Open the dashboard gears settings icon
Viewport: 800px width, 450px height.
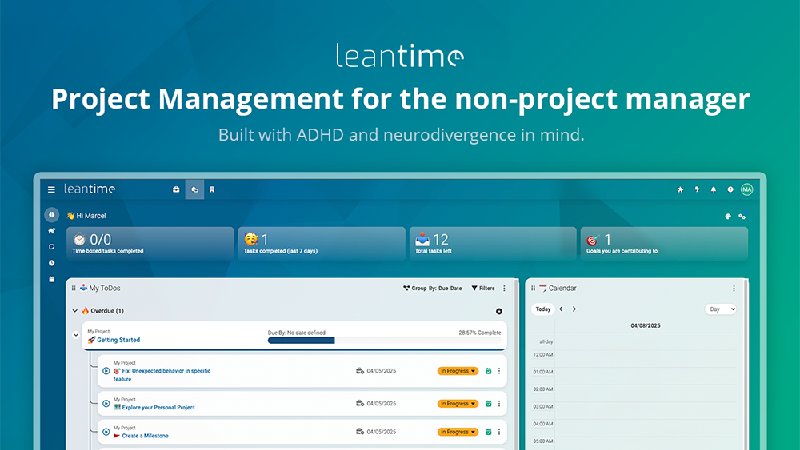click(x=742, y=216)
